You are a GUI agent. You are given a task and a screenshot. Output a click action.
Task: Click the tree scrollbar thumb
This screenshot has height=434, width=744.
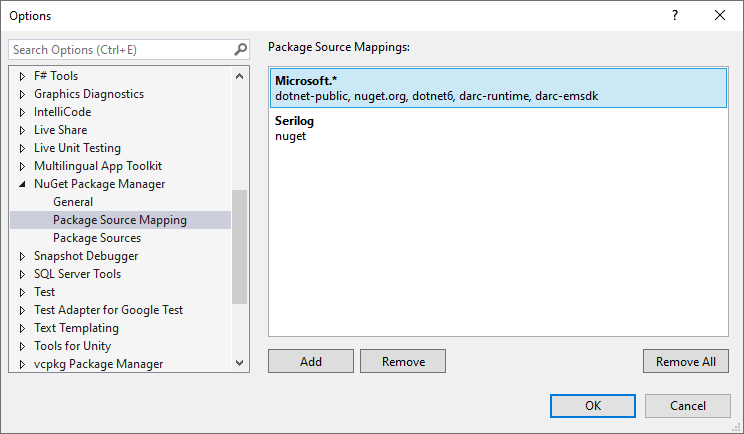coord(240,247)
